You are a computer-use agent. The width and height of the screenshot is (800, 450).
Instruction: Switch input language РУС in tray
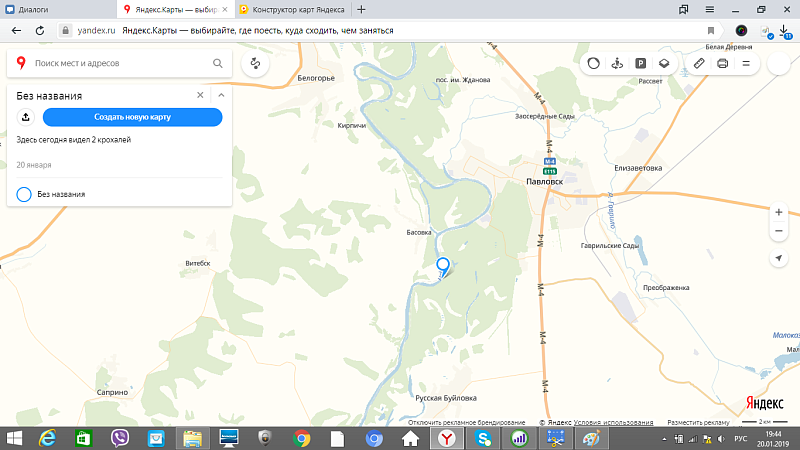741,439
